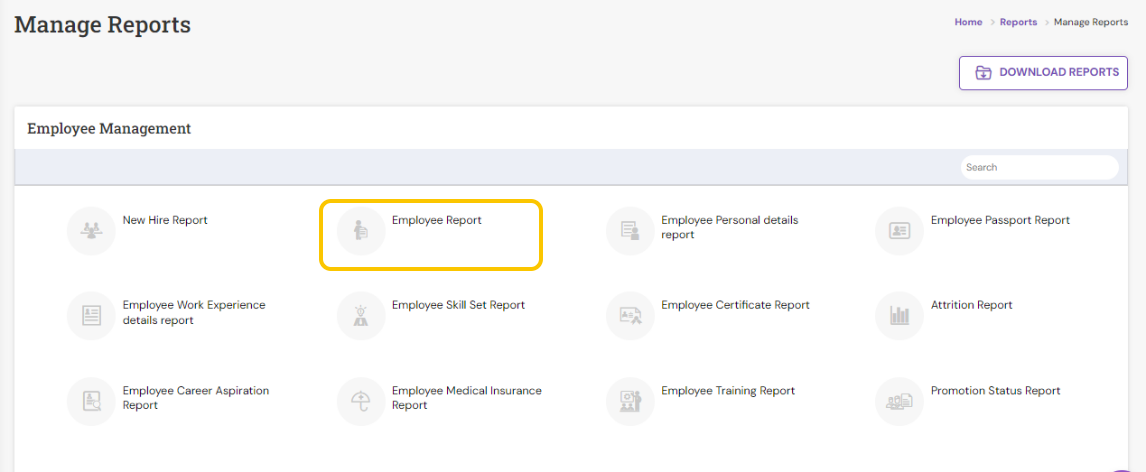Open Employee Medical Insurance Report link
The height and width of the screenshot is (472, 1146).
pos(466,398)
